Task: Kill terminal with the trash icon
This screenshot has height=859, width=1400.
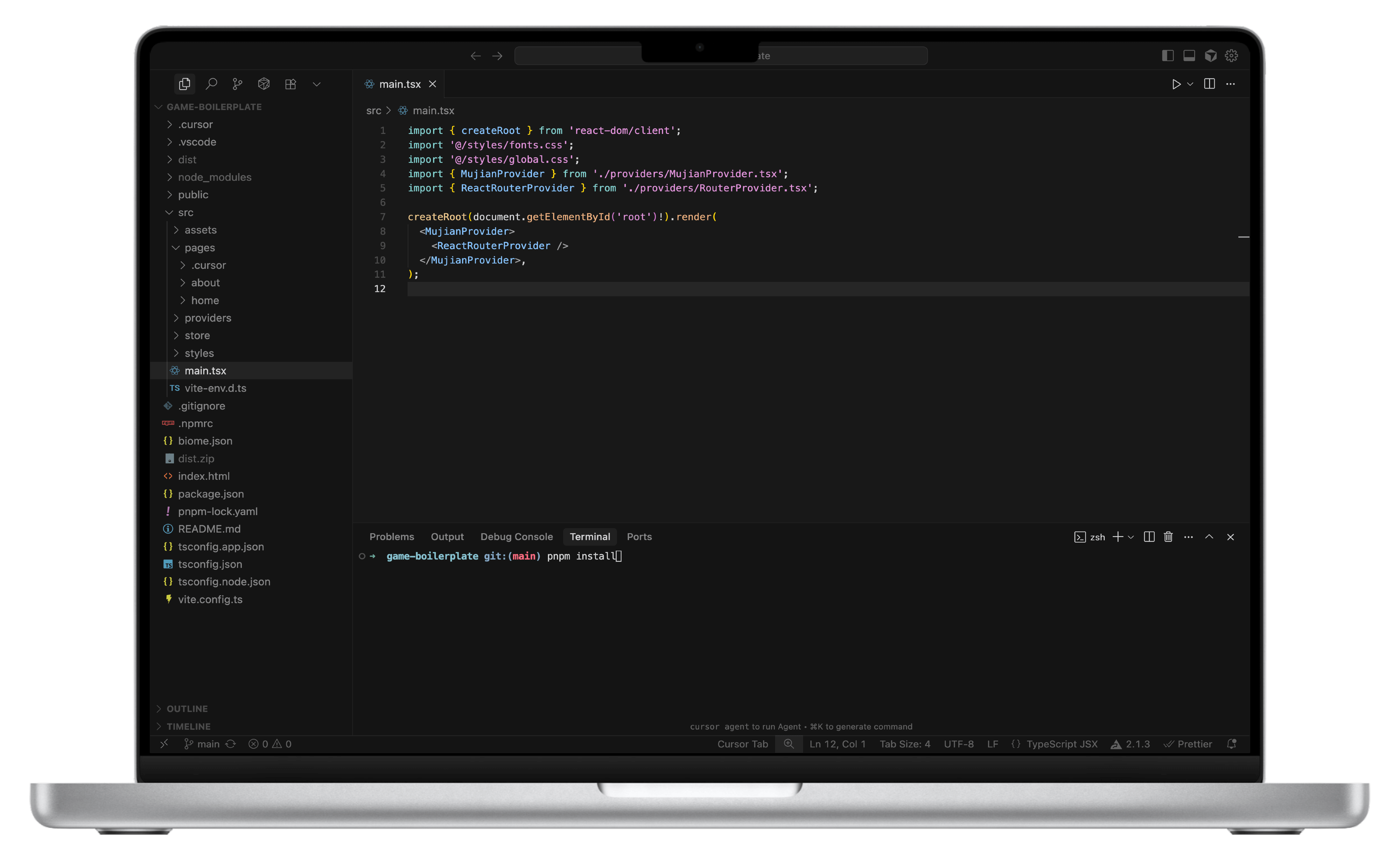Action: click(1168, 537)
